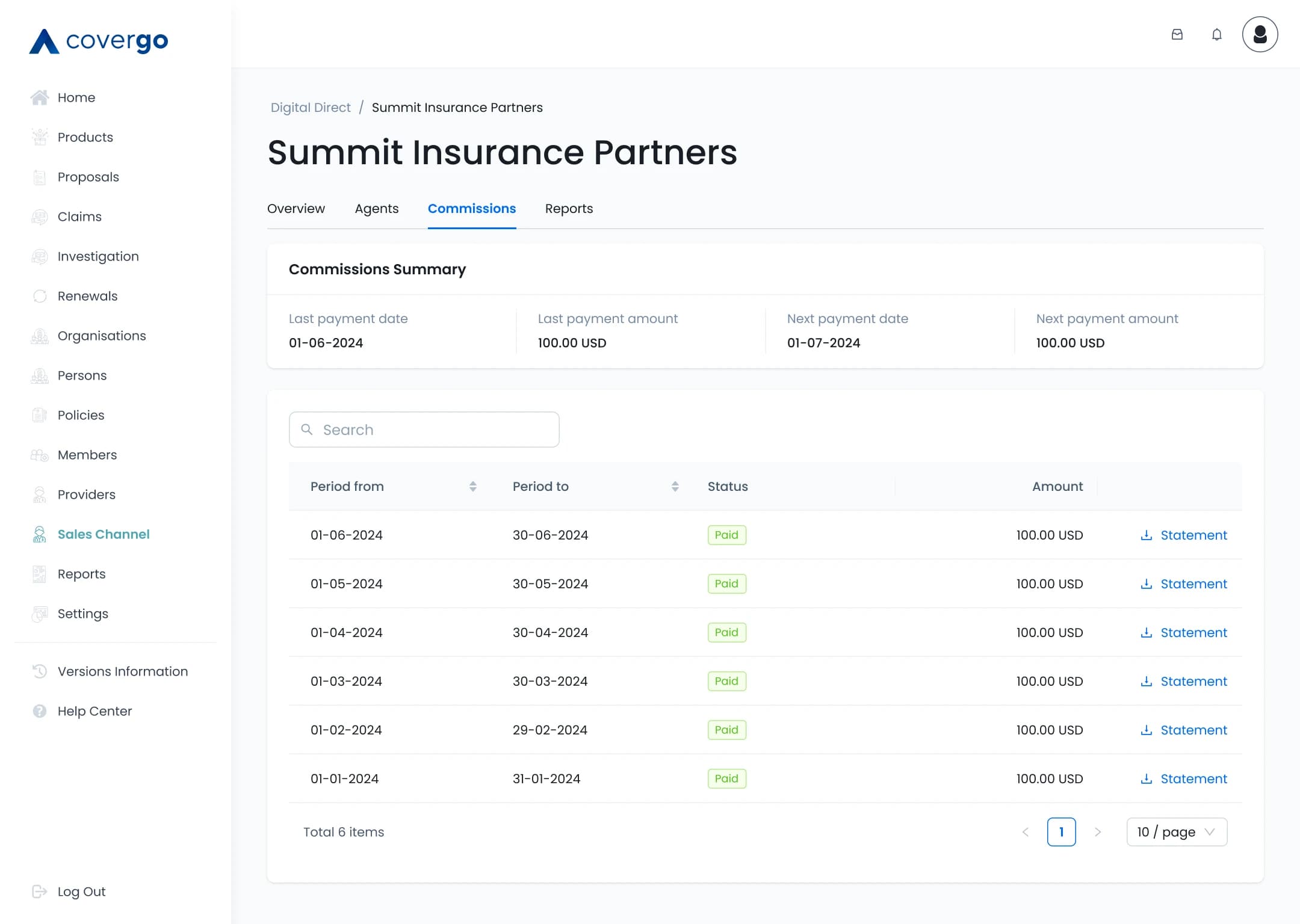Download the Statement for 01-05-2024
Image resolution: width=1300 pixels, height=924 pixels.
click(1184, 584)
